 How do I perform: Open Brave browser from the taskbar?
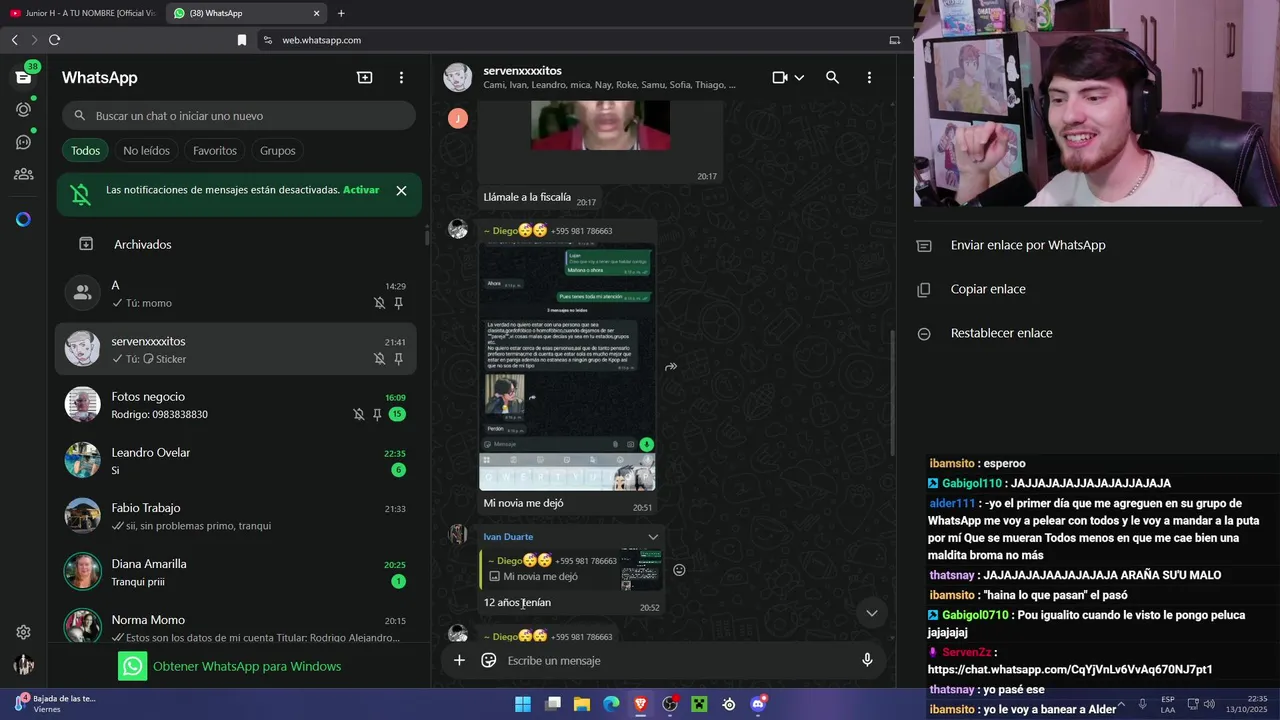point(641,704)
